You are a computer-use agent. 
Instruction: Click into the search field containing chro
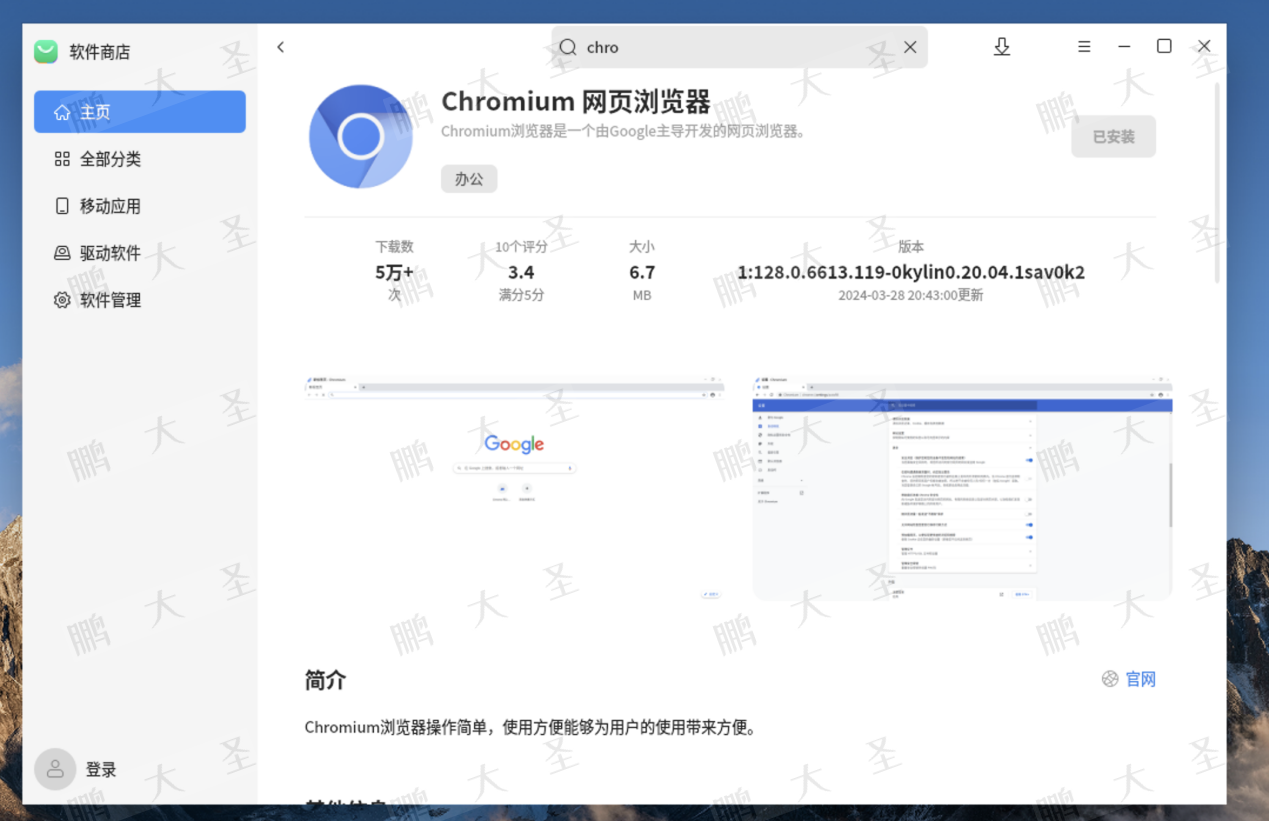click(x=740, y=47)
